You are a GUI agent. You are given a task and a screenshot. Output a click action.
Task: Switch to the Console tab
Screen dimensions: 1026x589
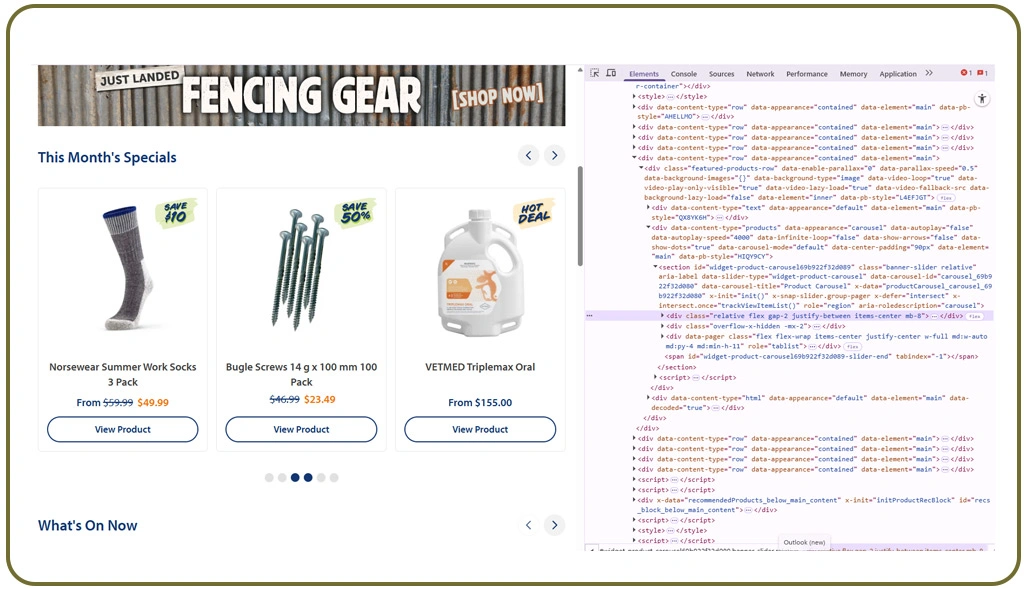(x=684, y=74)
